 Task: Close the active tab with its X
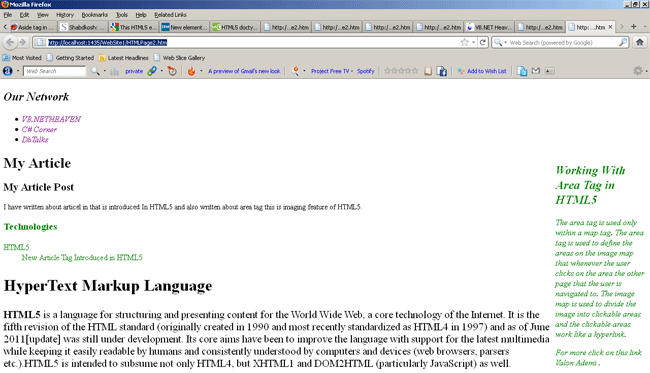[610, 27]
